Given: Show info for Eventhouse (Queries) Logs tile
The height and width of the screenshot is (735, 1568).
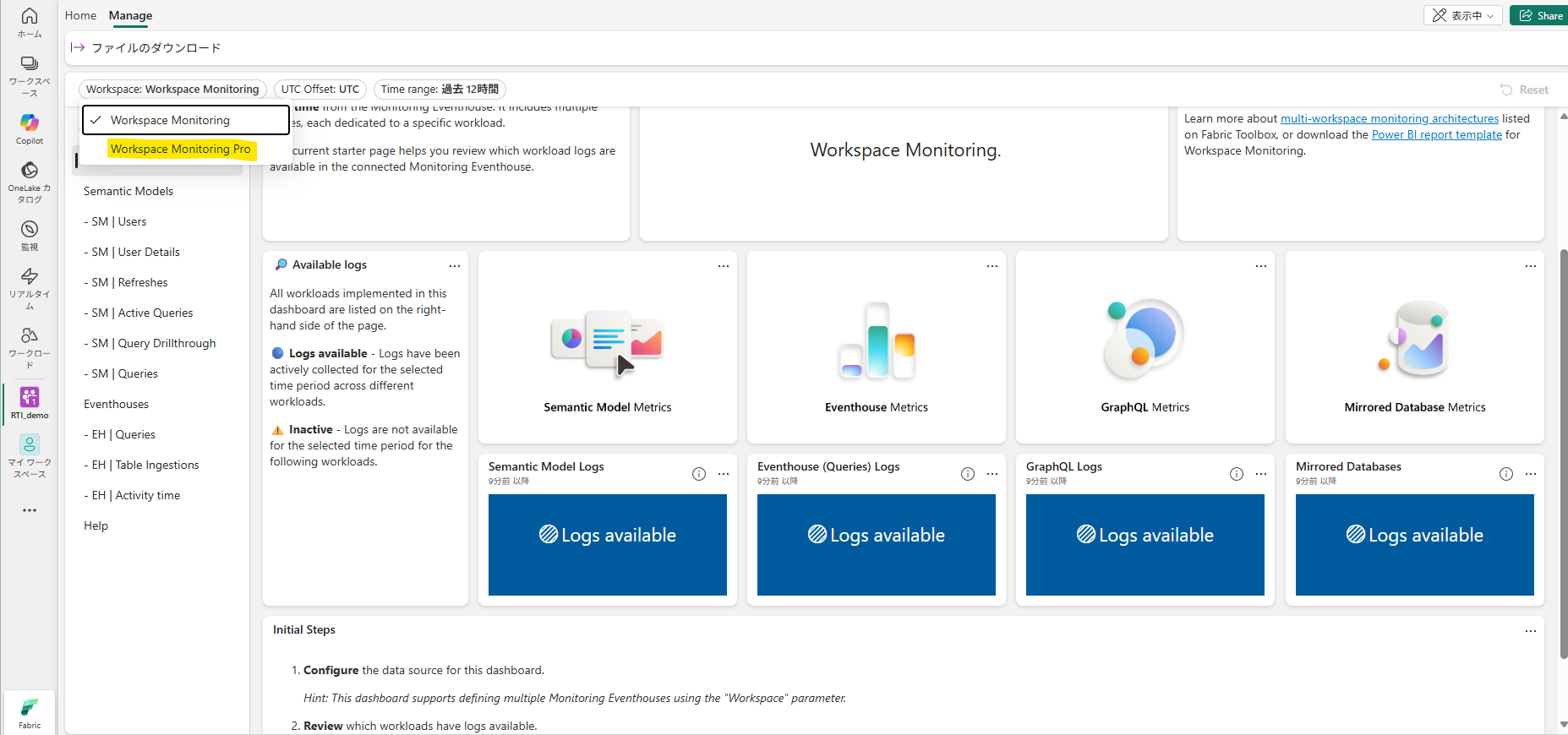Looking at the screenshot, I should point(968,474).
